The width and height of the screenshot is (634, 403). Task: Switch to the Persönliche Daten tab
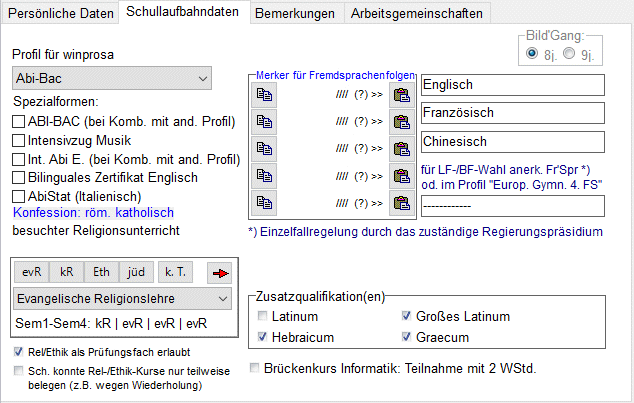(59, 13)
